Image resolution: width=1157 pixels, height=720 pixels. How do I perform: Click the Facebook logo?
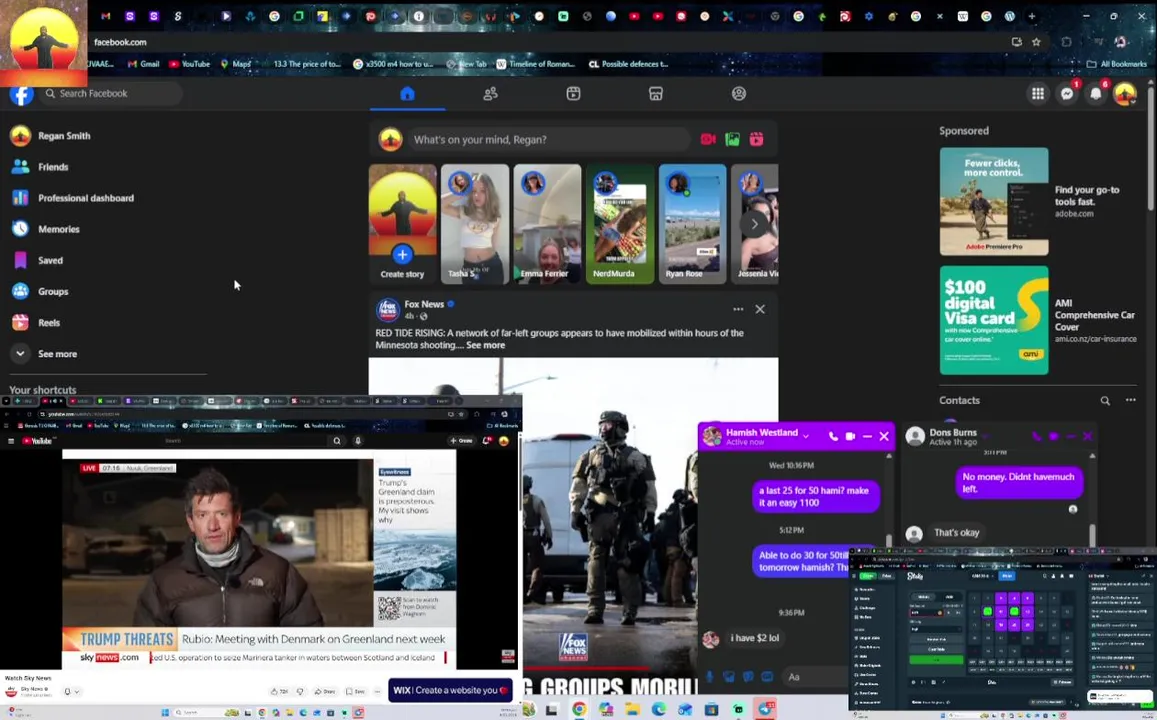tap(21, 94)
